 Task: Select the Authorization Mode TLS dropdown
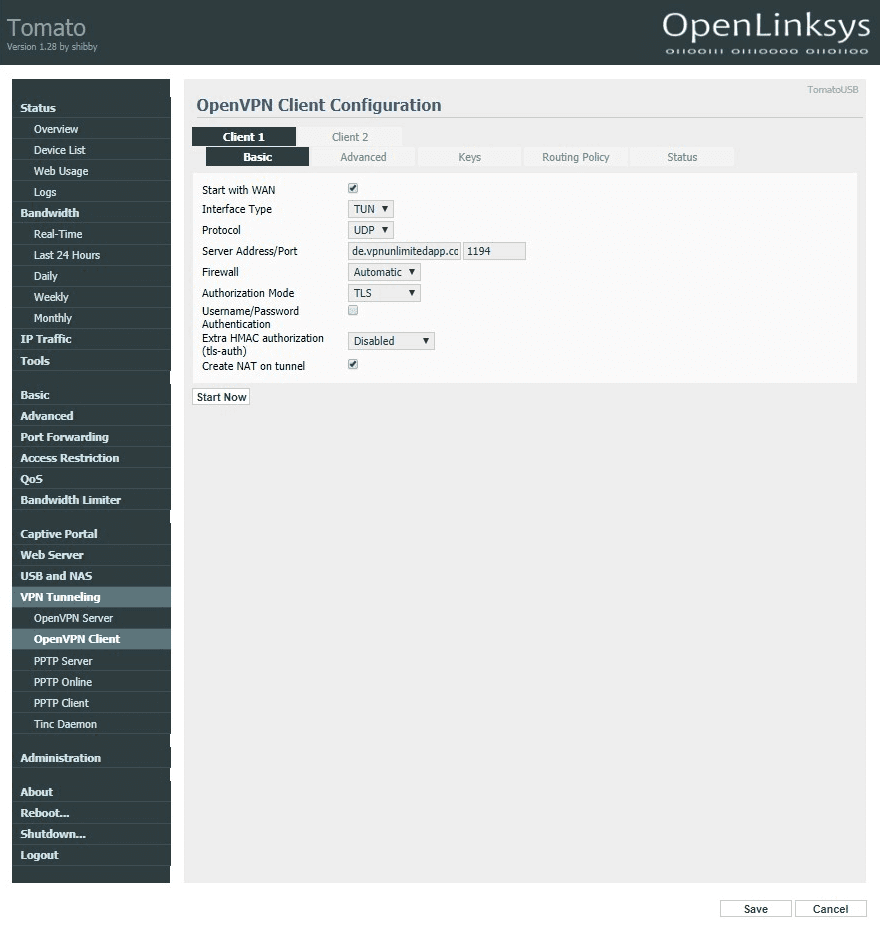point(383,292)
